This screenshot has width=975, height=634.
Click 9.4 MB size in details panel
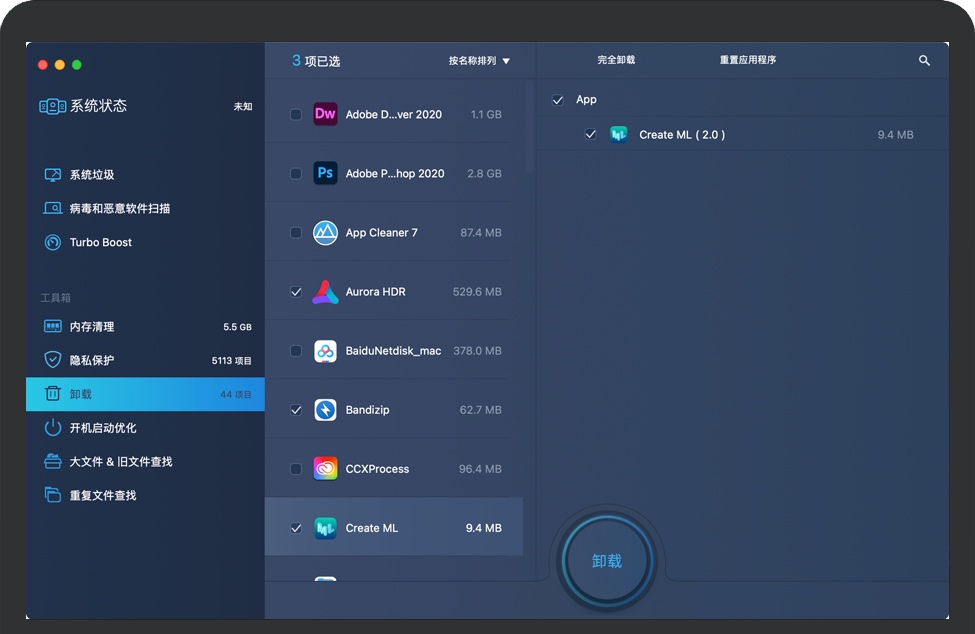[x=895, y=135]
